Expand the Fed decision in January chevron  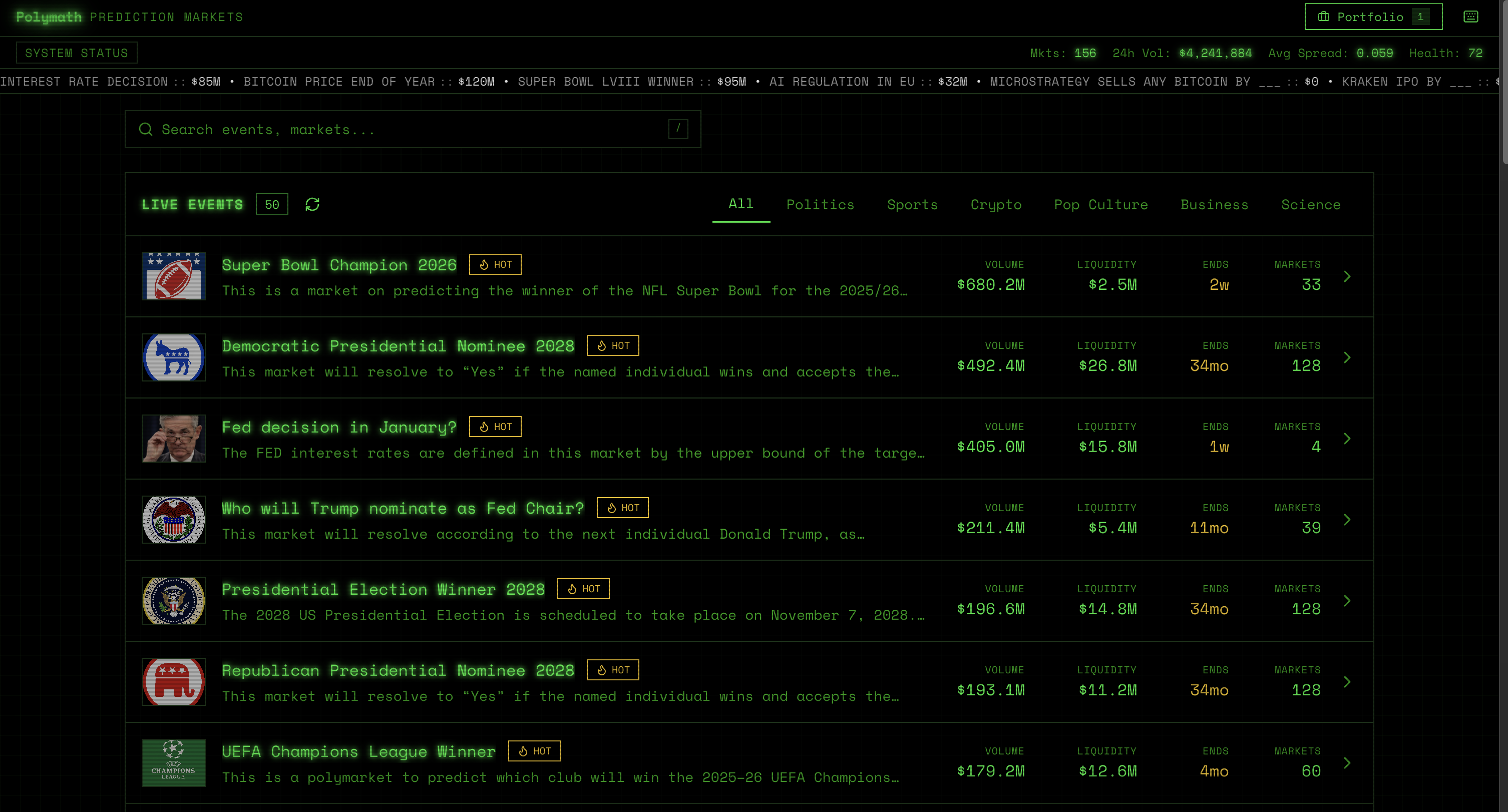(x=1346, y=439)
